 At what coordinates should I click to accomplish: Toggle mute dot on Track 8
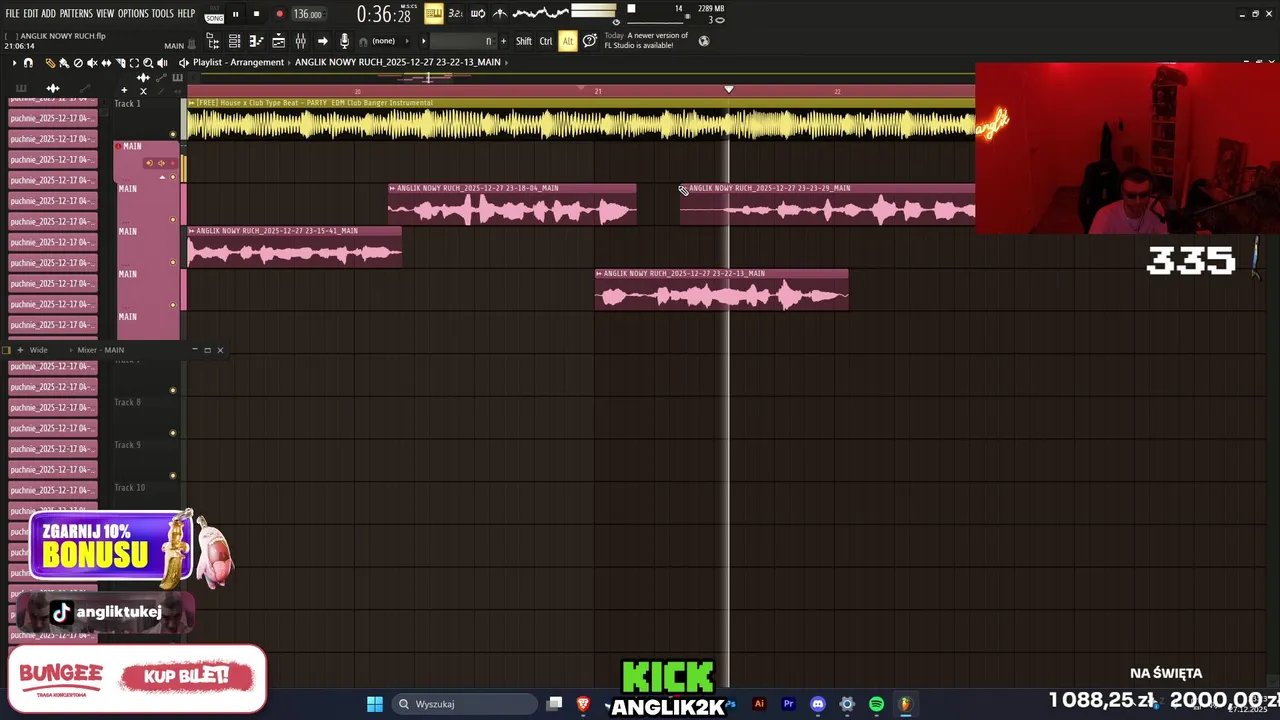173,433
